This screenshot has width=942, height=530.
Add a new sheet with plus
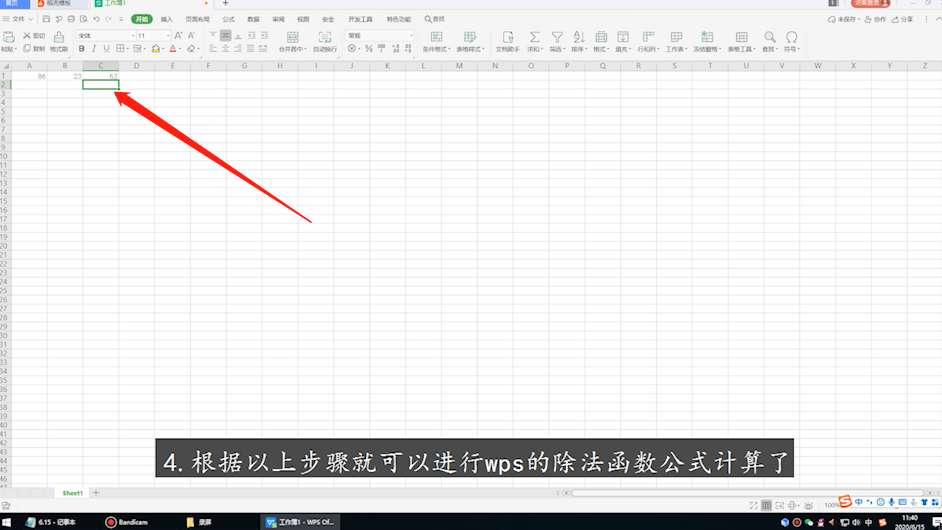point(96,493)
